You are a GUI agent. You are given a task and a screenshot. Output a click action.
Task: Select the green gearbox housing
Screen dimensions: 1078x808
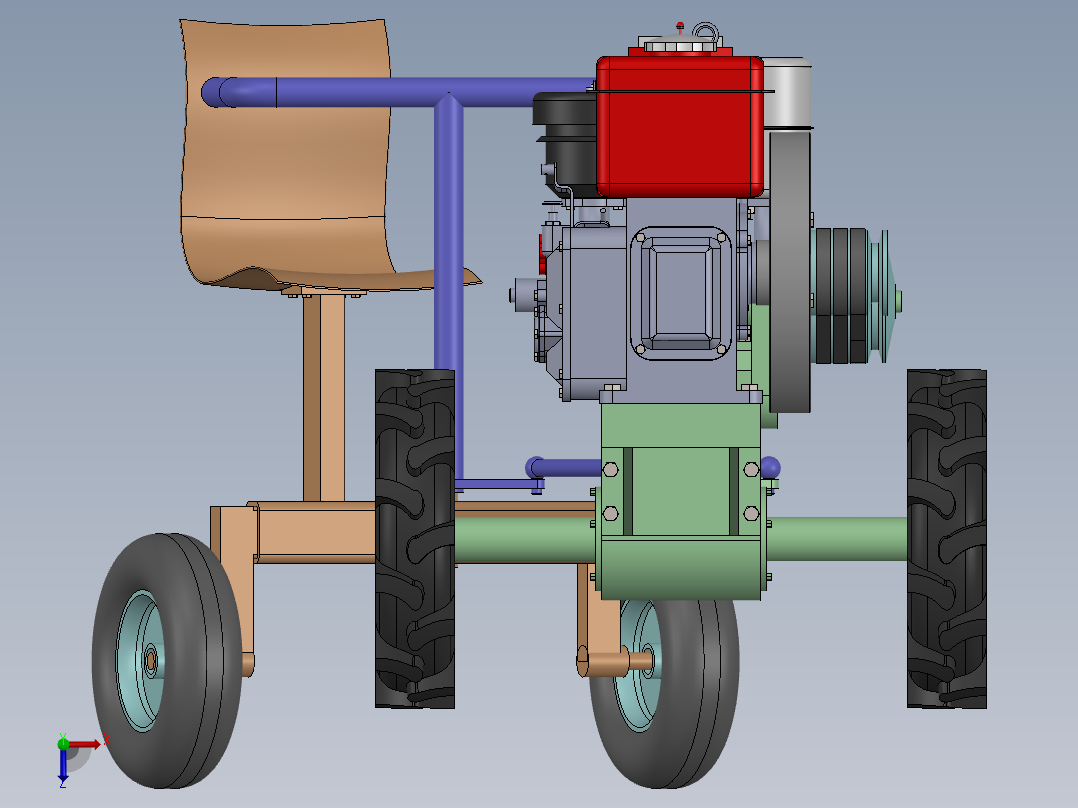click(x=681, y=501)
